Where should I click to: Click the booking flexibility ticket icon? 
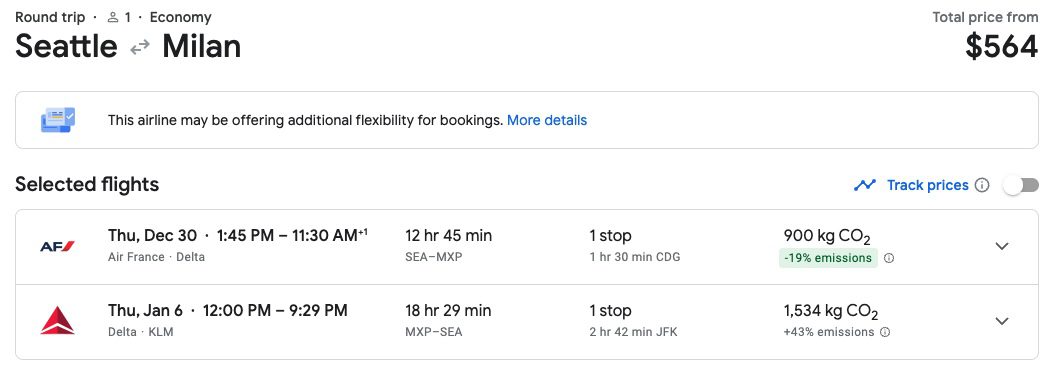[x=58, y=120]
